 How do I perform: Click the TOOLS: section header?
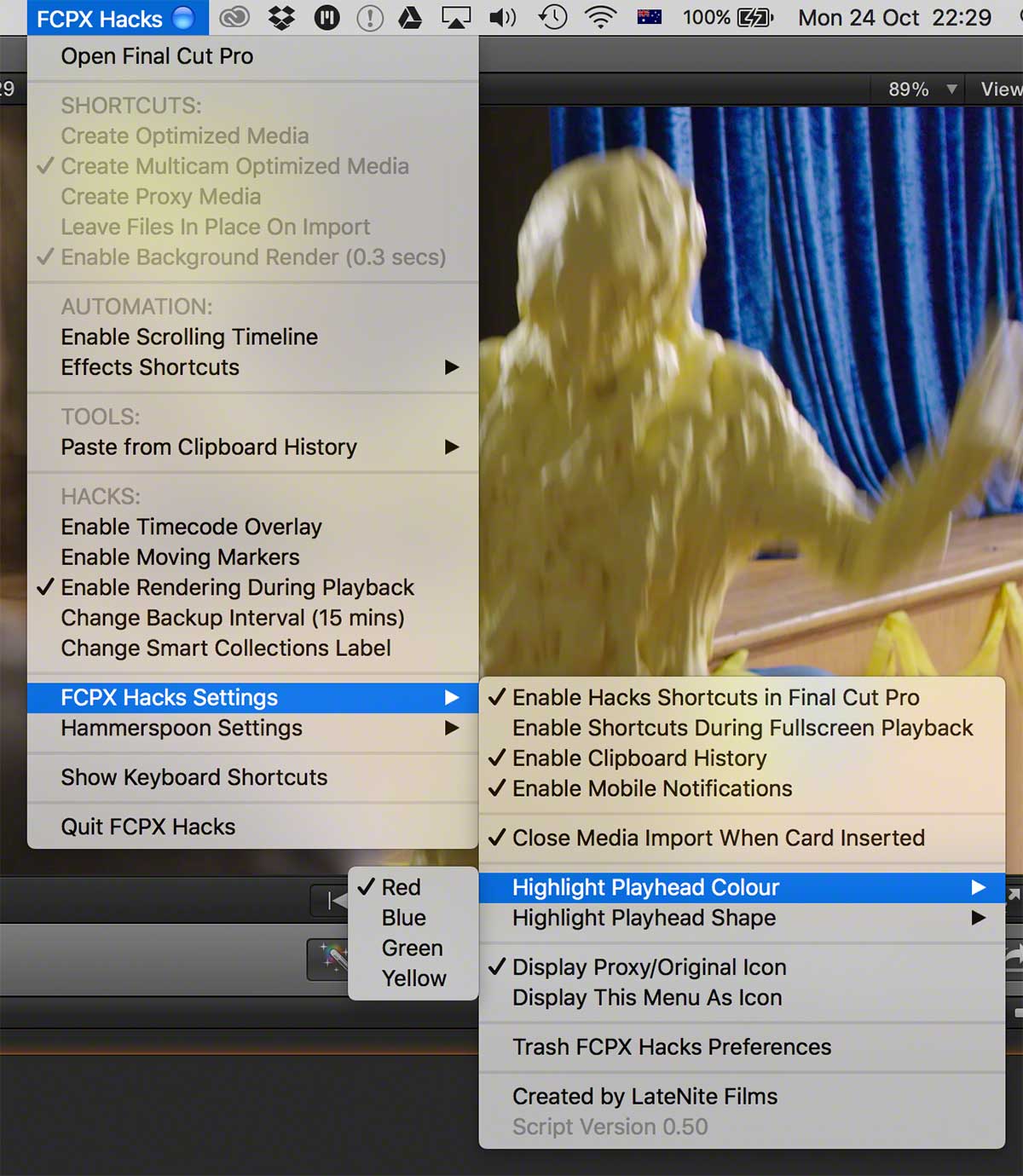pos(101,417)
